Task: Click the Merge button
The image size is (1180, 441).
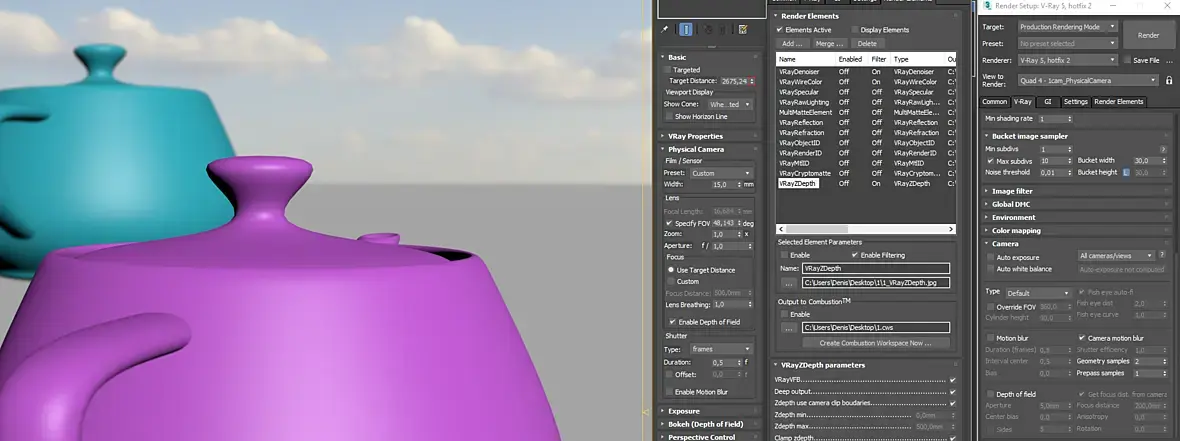Action: (x=829, y=44)
